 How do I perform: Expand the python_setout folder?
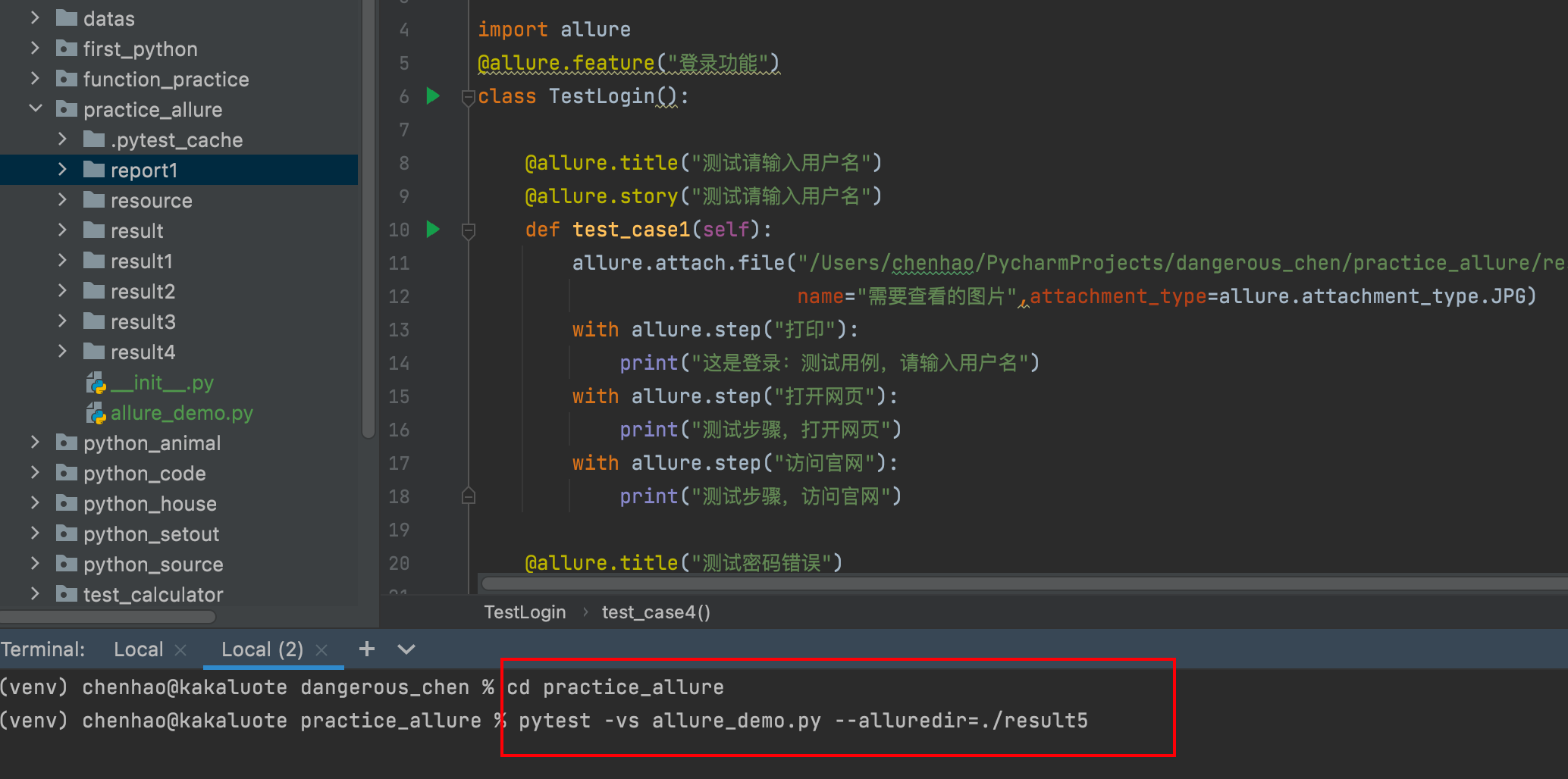pos(35,533)
